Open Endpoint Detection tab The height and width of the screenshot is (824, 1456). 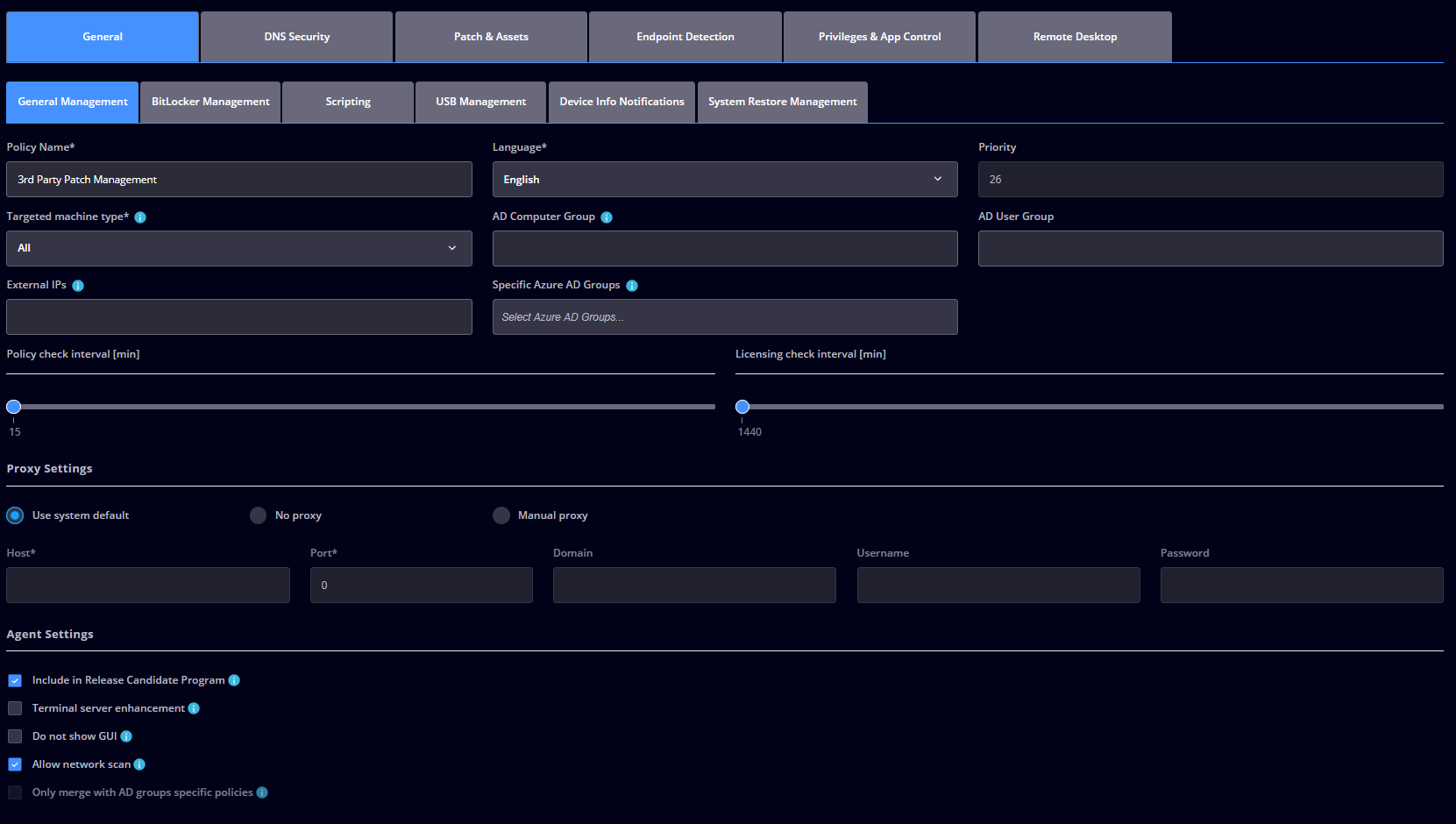[x=685, y=37]
